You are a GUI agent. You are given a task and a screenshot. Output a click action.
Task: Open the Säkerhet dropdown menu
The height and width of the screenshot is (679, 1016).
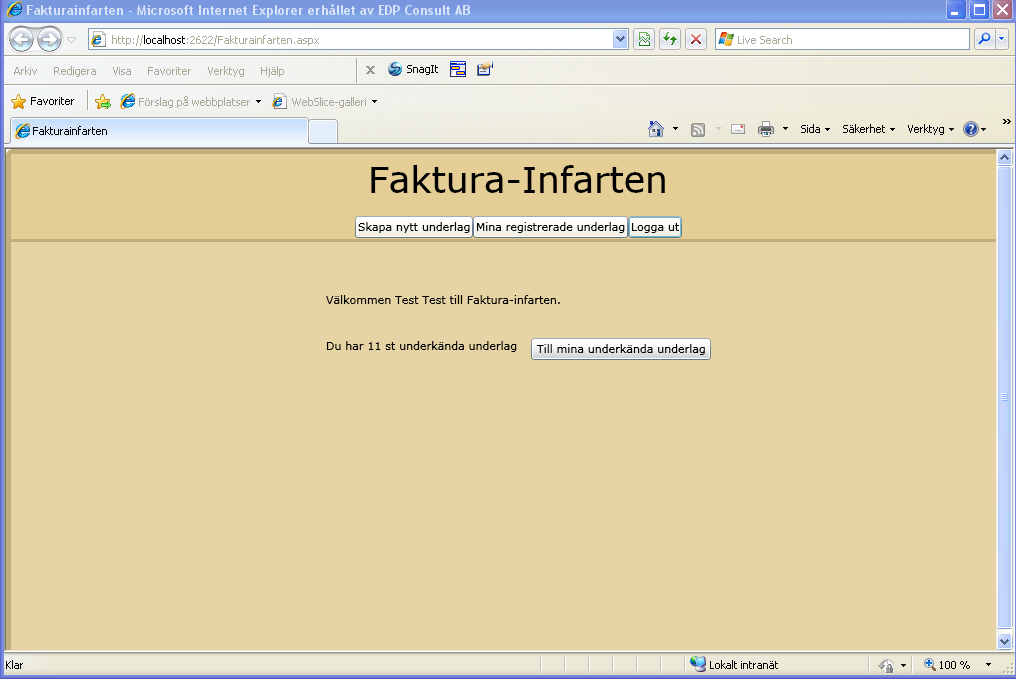coord(868,129)
